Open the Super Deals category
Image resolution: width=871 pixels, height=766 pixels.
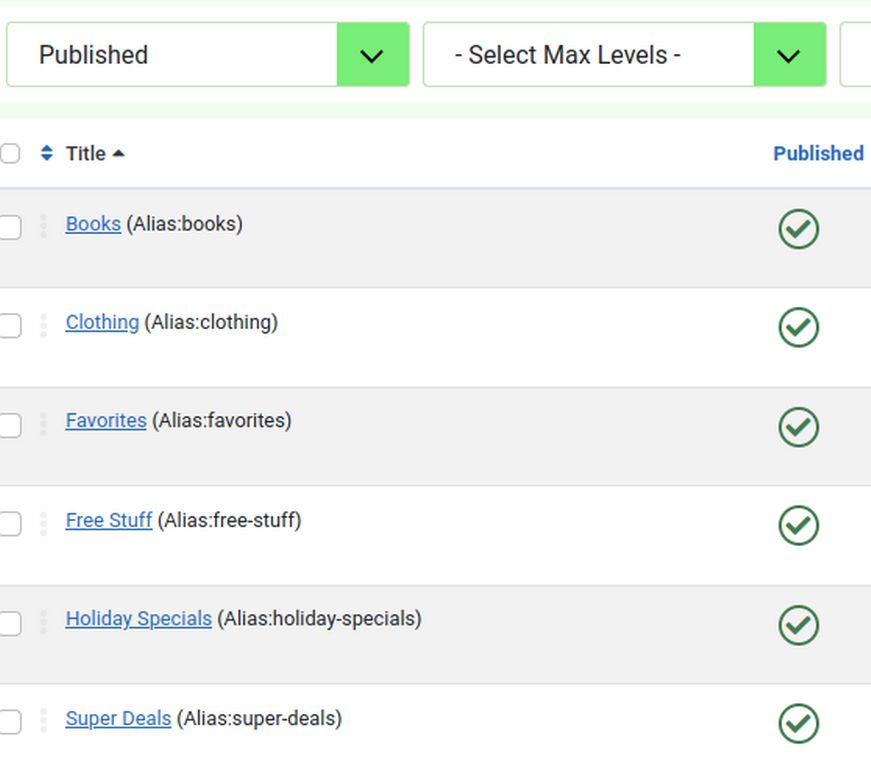[118, 719]
